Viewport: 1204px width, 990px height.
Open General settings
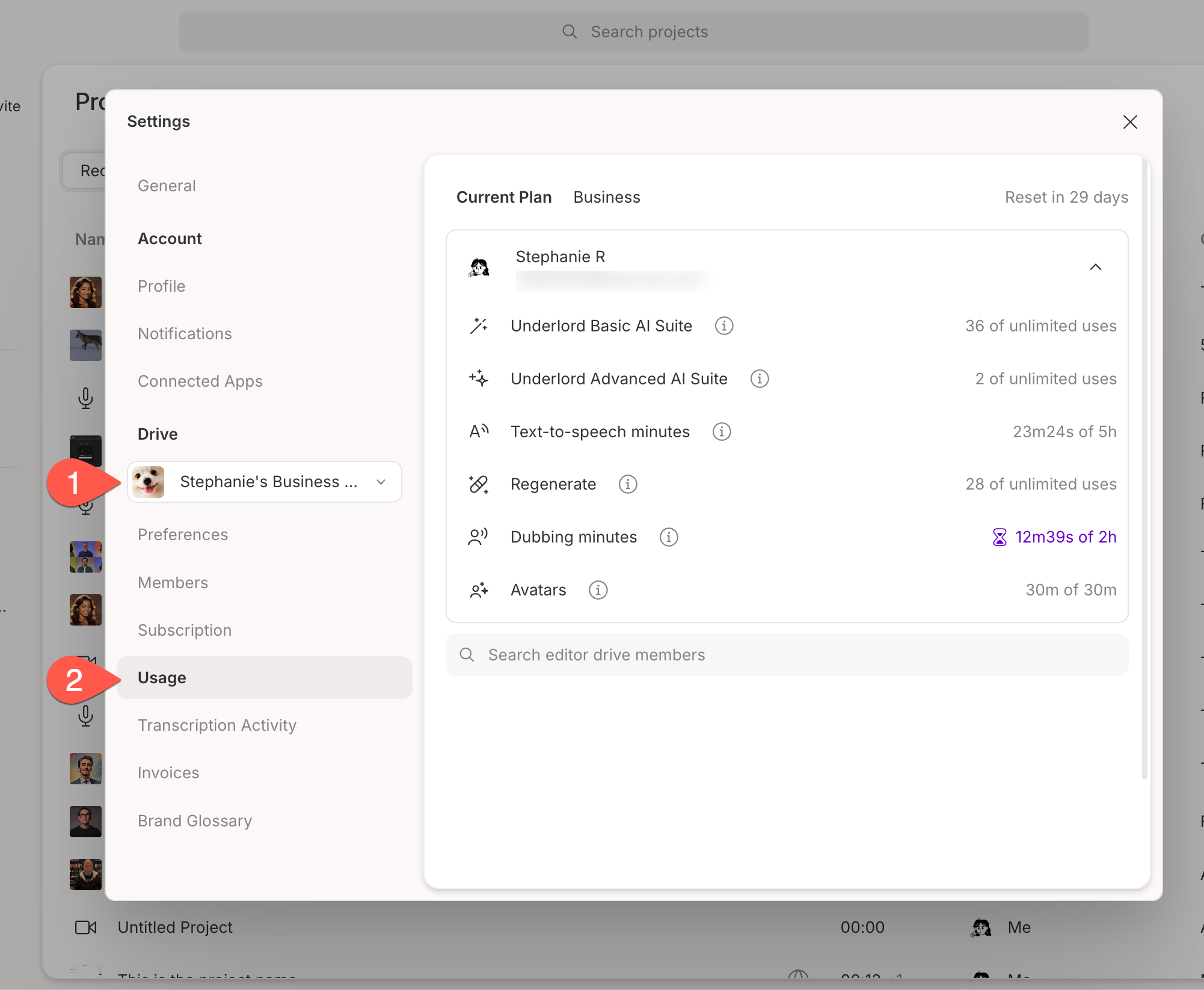tap(167, 186)
